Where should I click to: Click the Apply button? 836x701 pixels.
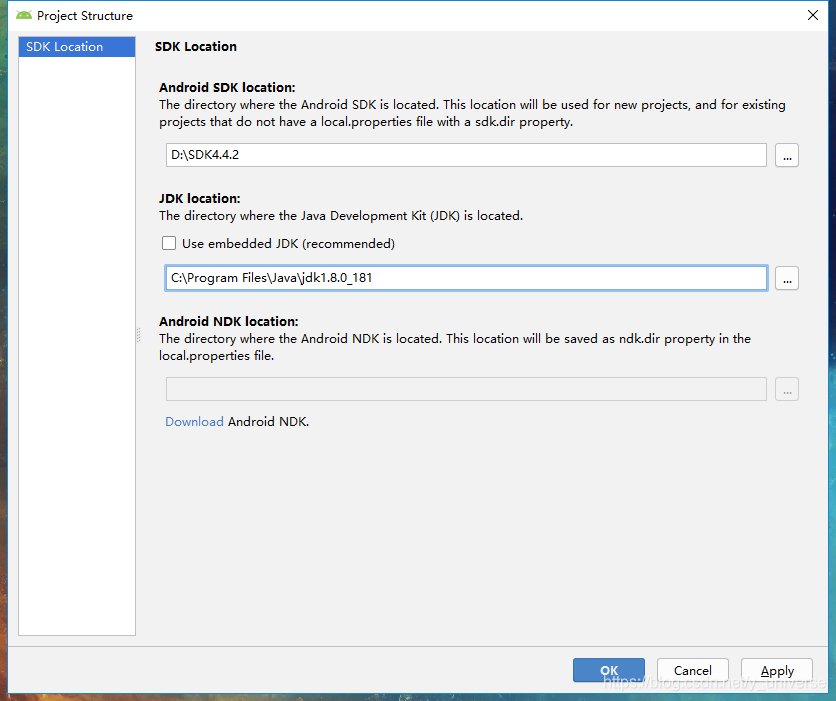point(777,670)
